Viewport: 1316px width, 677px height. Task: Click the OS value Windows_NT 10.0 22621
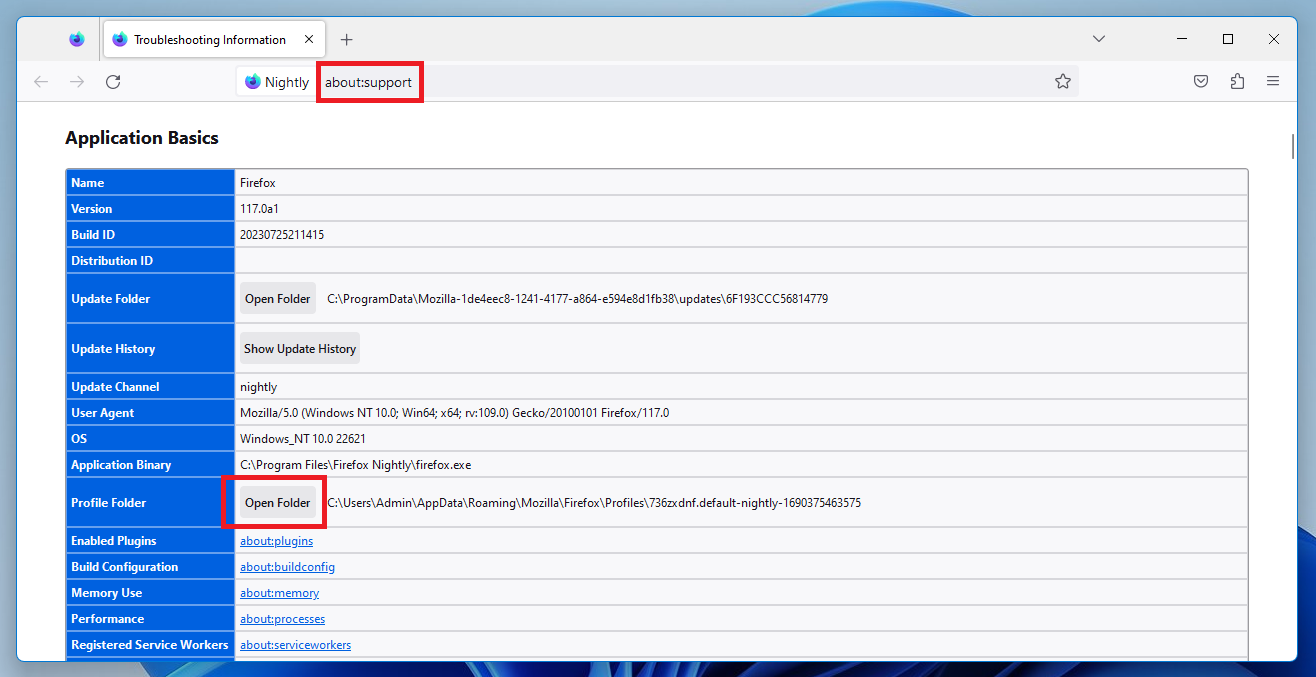[301, 439]
